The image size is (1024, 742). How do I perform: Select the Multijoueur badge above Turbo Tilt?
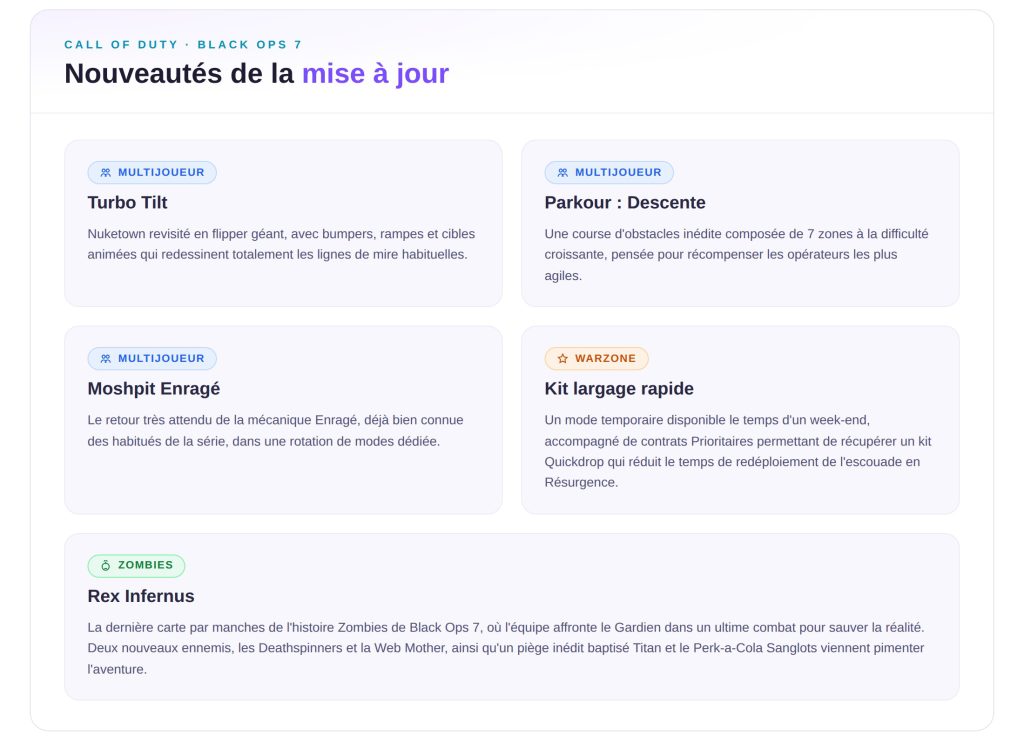click(x=152, y=172)
